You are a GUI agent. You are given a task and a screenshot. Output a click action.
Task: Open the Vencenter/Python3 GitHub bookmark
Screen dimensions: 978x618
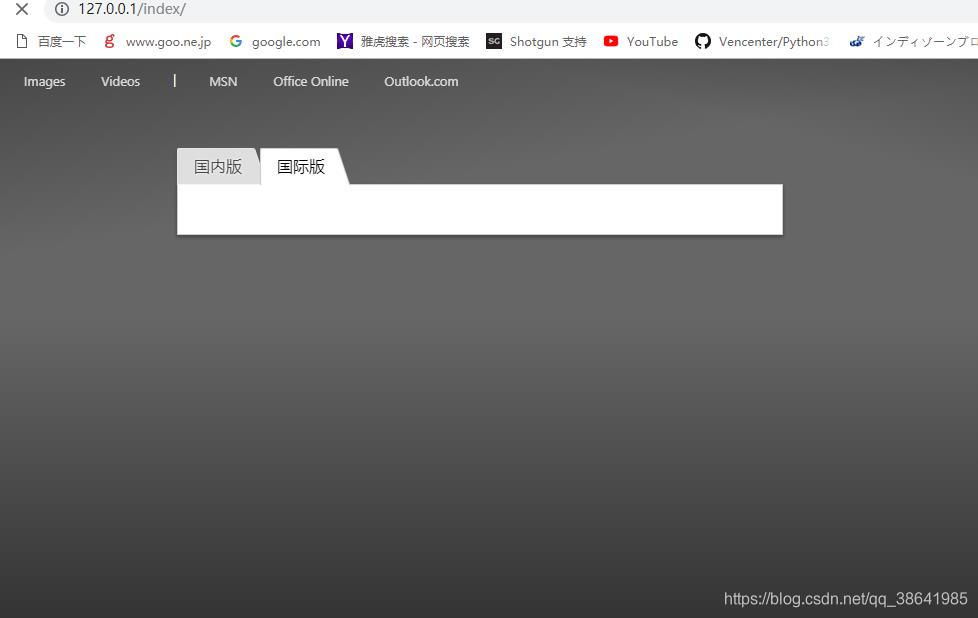pos(762,41)
